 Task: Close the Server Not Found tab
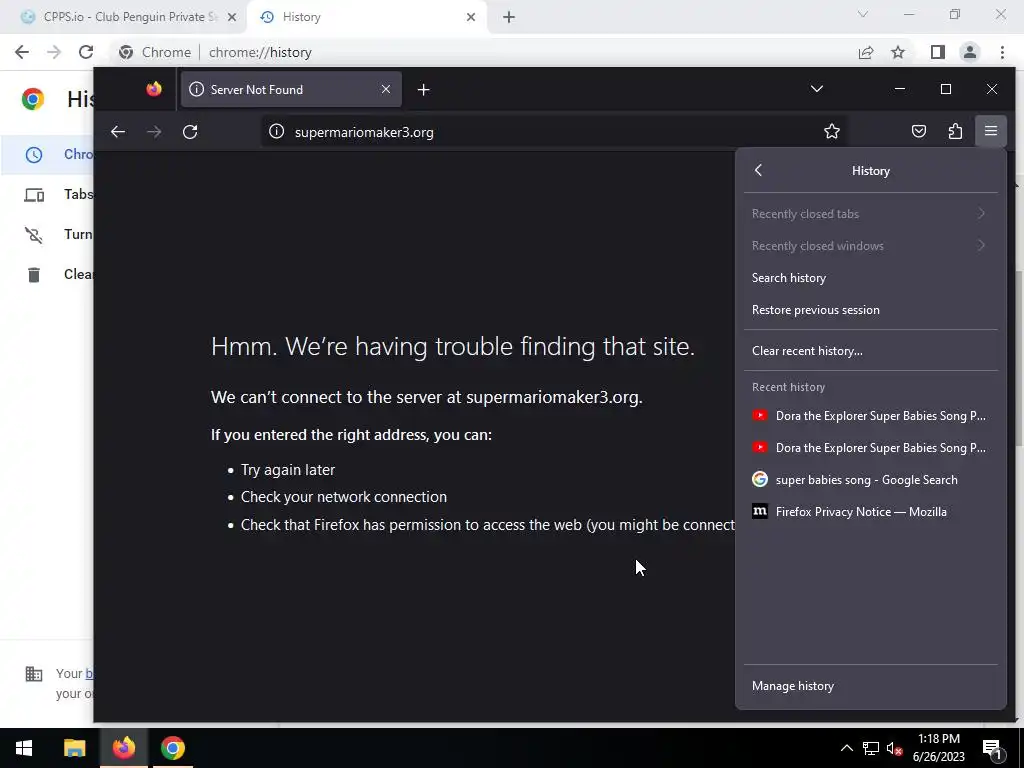click(x=386, y=89)
